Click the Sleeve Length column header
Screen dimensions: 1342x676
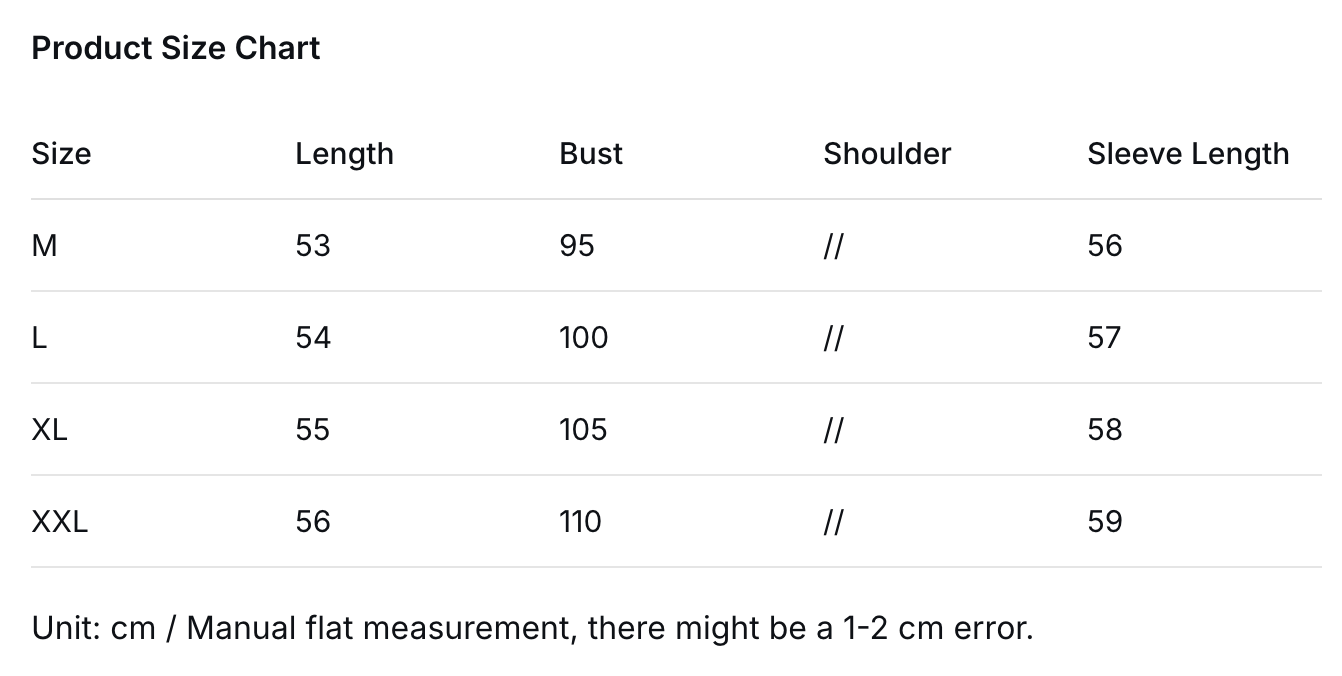click(x=1188, y=154)
